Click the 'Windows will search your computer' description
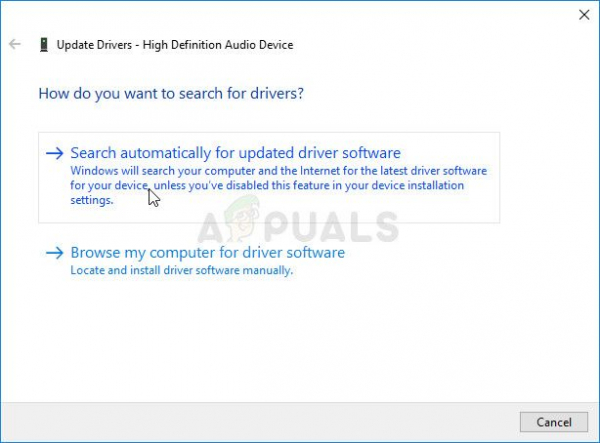The image size is (600, 443). [x=279, y=186]
